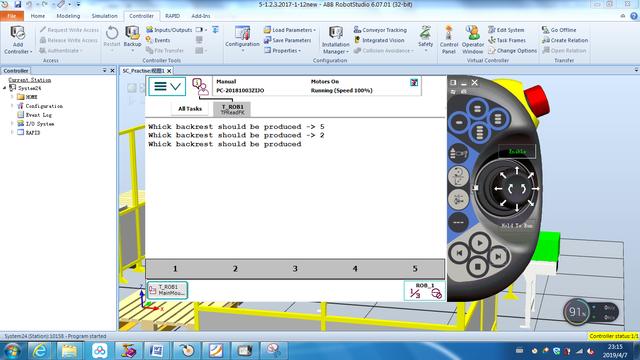
Task: Toggle the reorient/linear motion mode button
Action: coord(458,176)
